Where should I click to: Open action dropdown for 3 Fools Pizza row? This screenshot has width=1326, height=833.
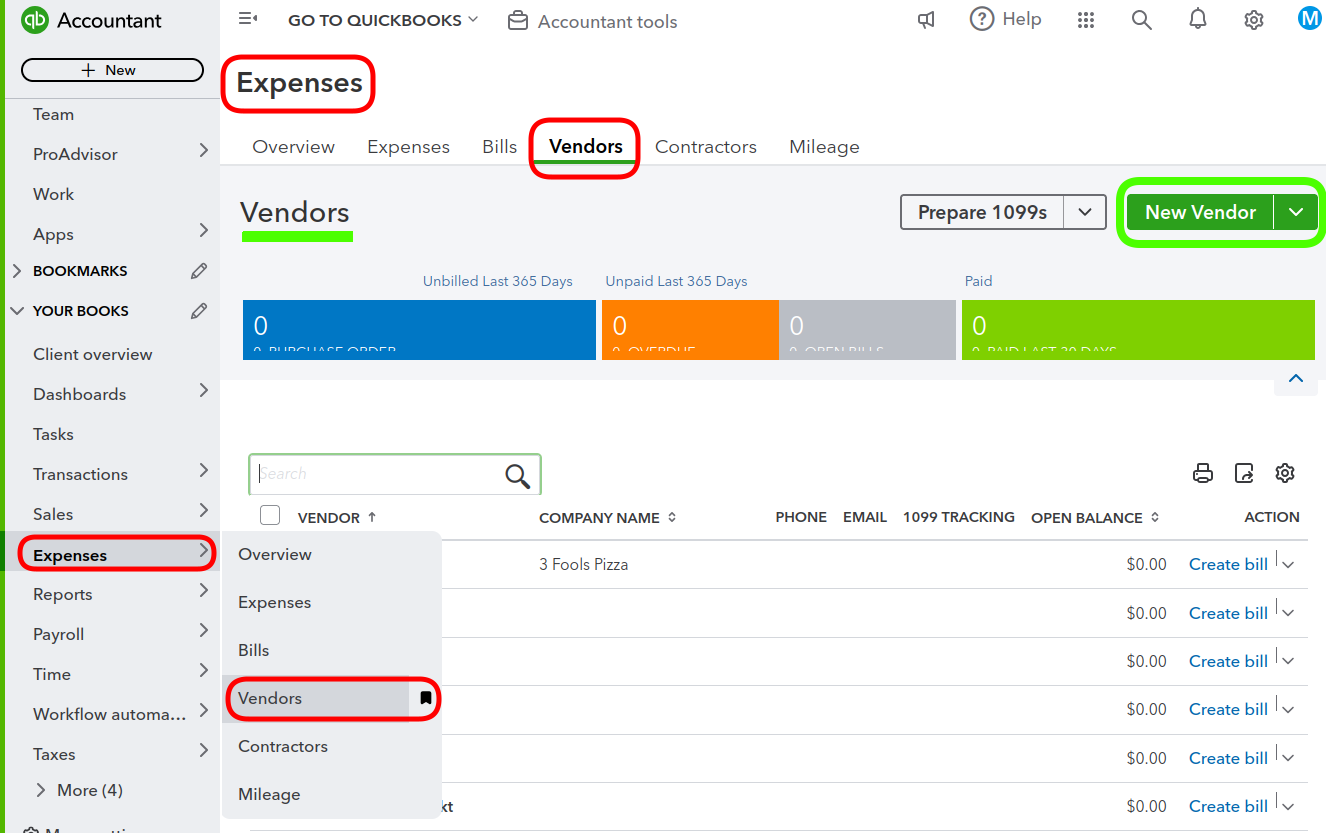(x=1288, y=565)
